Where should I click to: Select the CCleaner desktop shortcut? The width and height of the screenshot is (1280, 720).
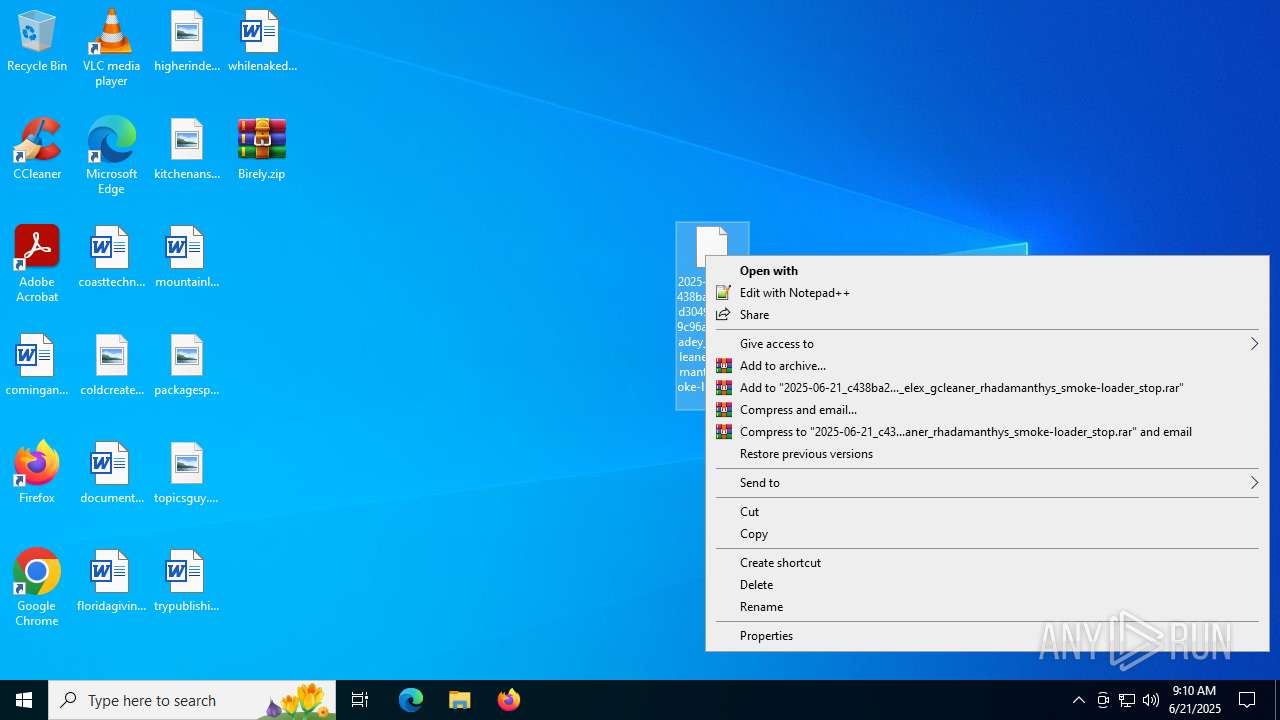coord(37,150)
